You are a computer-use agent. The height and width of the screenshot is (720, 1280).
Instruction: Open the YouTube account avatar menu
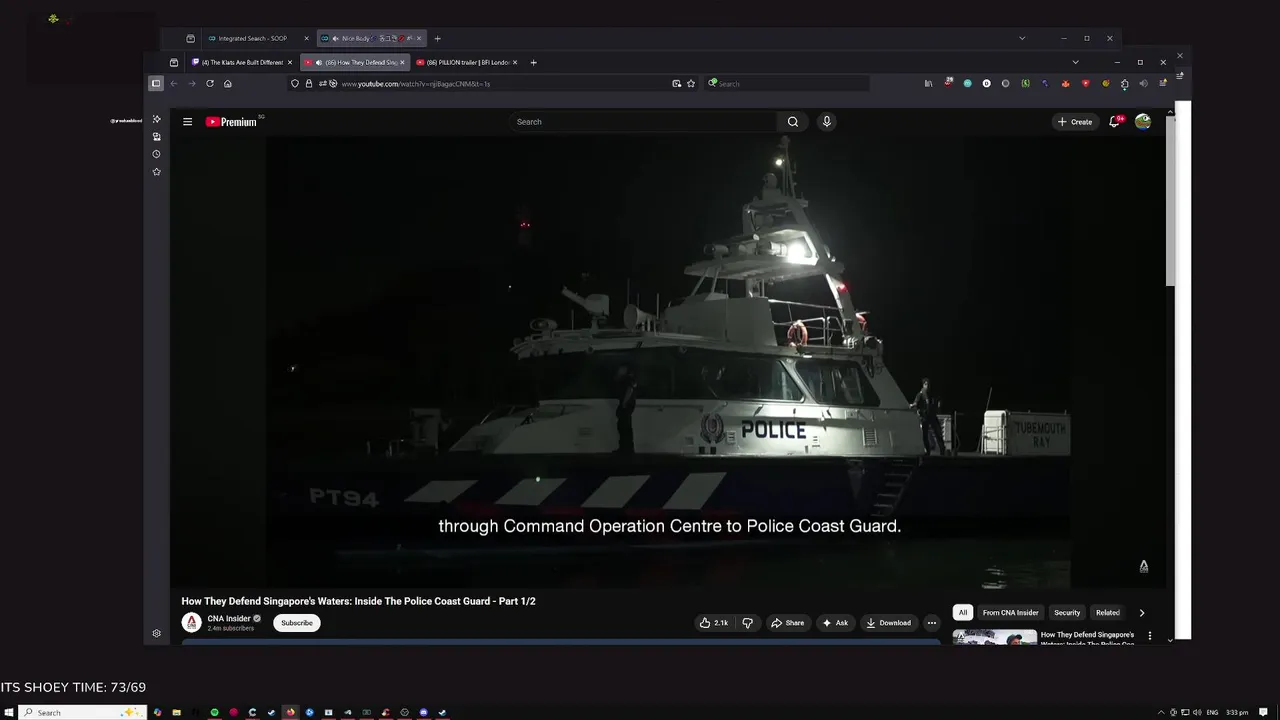1143,122
